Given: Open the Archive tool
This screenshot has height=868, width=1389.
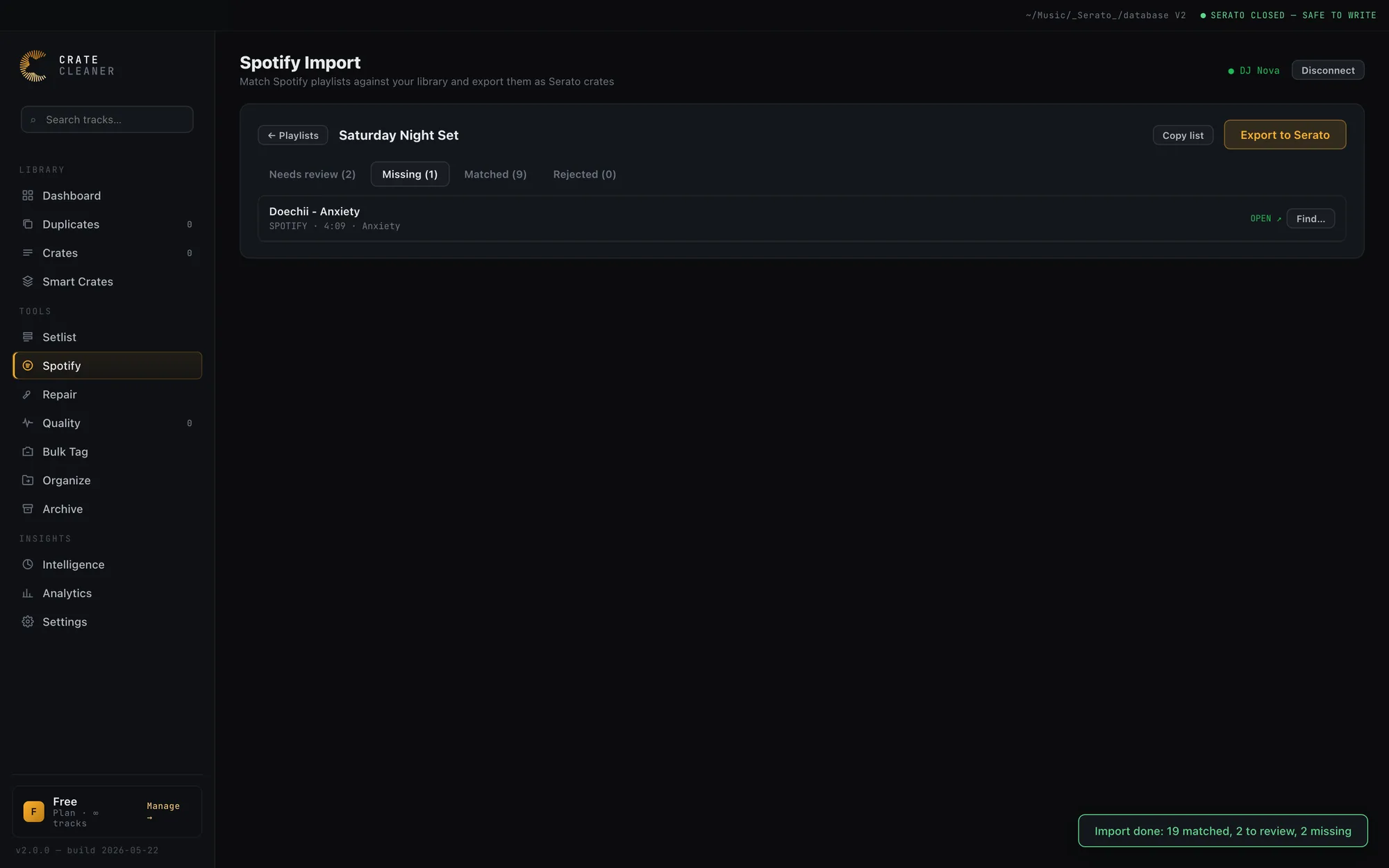Looking at the screenshot, I should tap(108, 509).
